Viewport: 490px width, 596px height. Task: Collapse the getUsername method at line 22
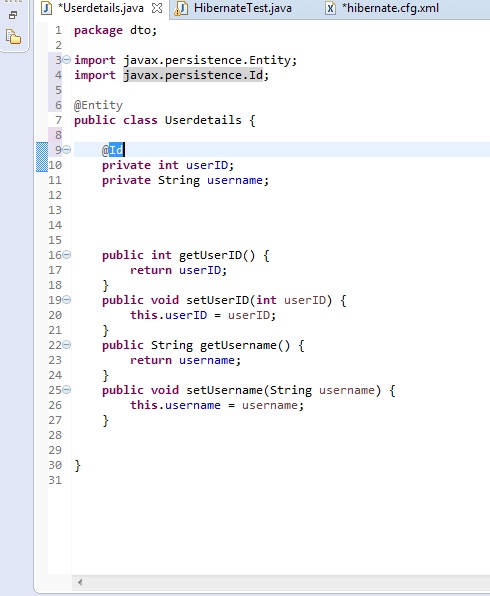pyautogui.click(x=67, y=344)
